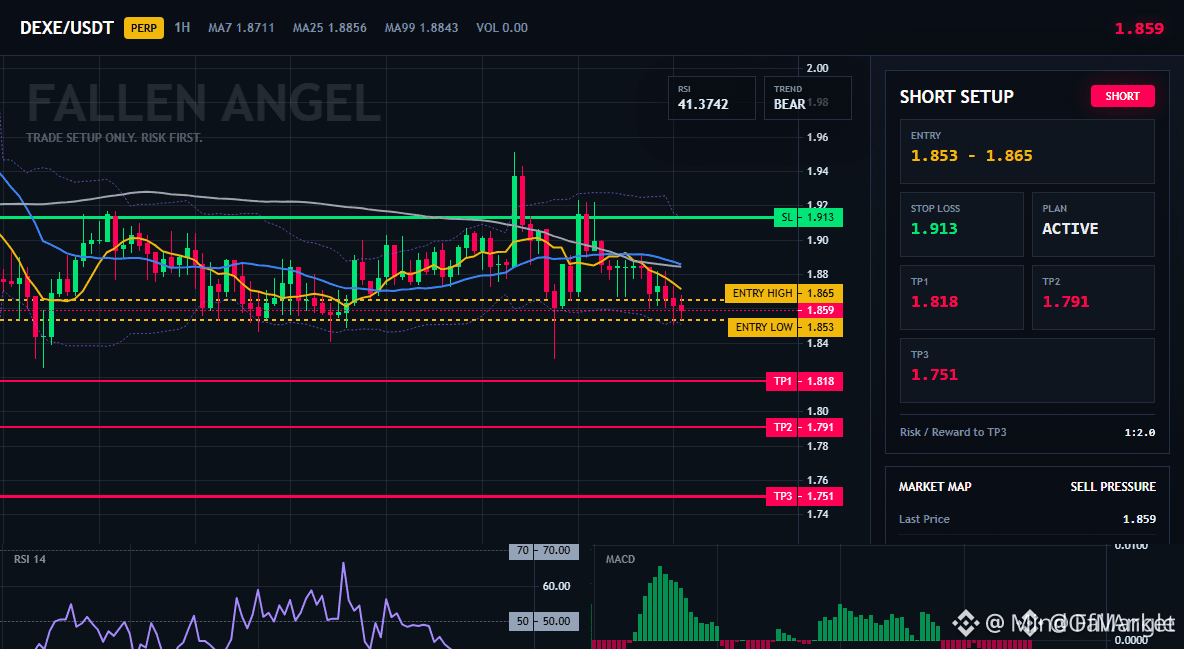Click the yellow PERP badge
The image size is (1184, 649).
click(143, 28)
